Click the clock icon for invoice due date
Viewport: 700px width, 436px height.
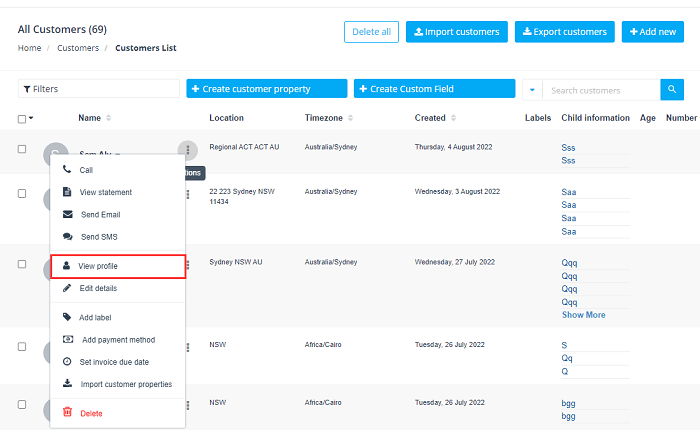67,362
